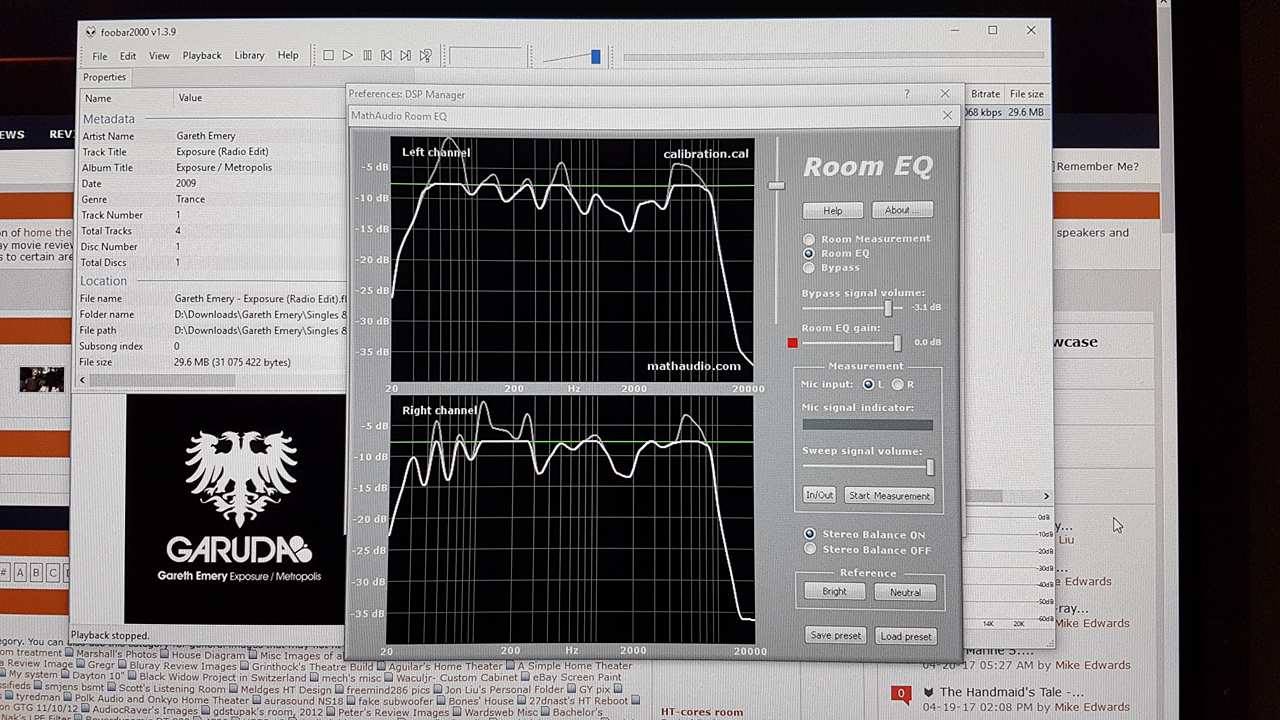Click Load preset button
Image resolution: width=1280 pixels, height=720 pixels.
pyautogui.click(x=905, y=636)
